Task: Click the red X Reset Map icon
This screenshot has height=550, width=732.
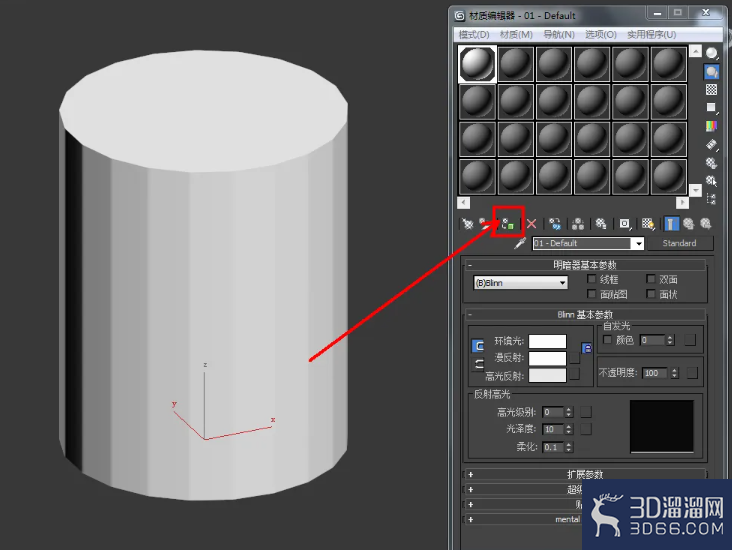Action: tap(531, 224)
